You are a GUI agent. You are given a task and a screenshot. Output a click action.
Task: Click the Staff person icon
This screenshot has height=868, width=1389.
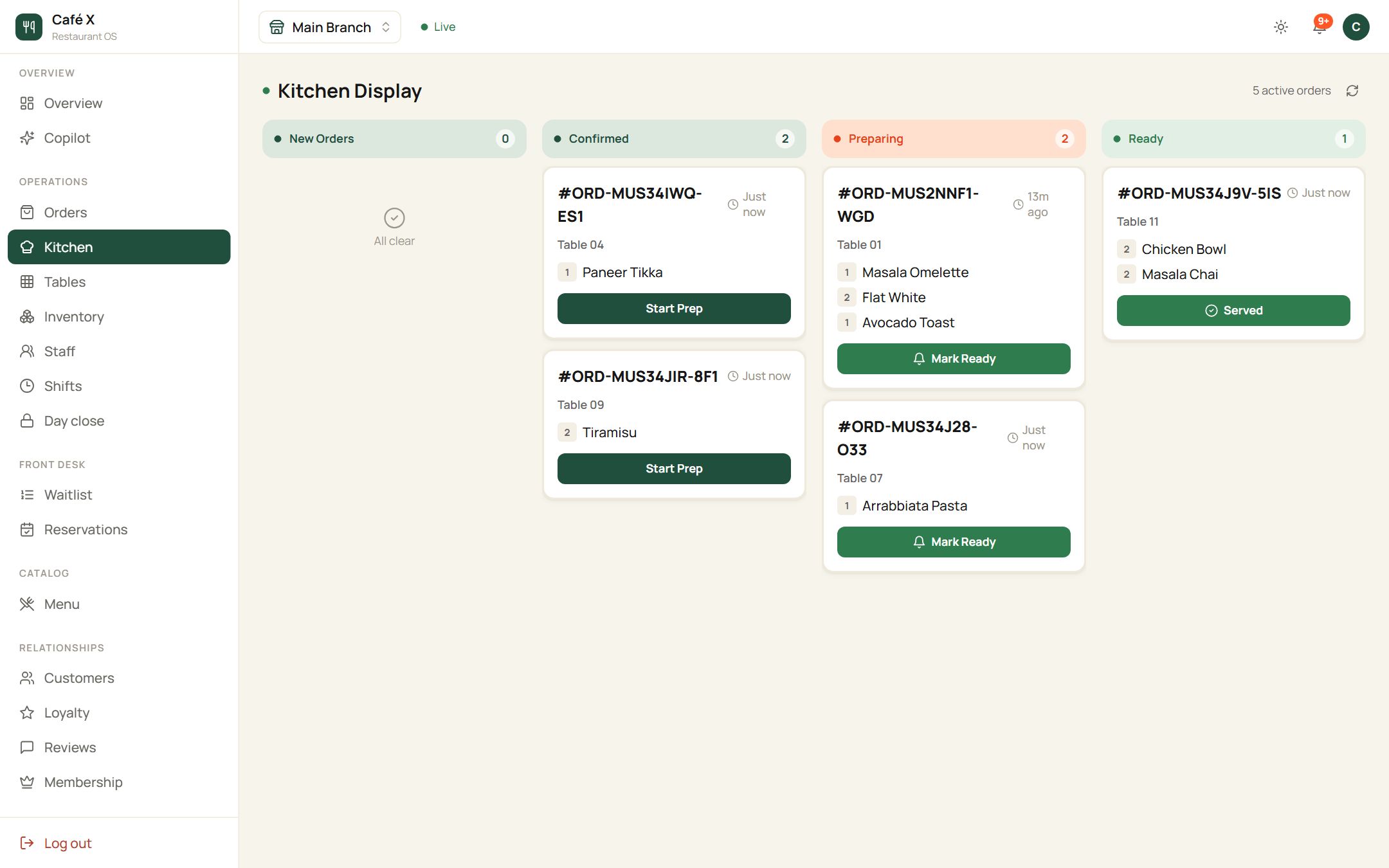tap(27, 351)
